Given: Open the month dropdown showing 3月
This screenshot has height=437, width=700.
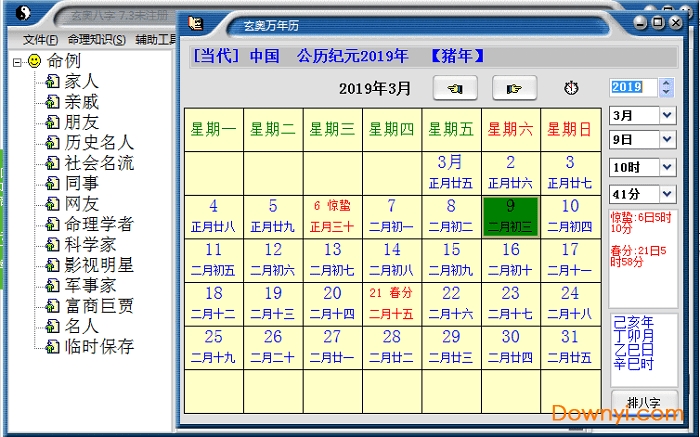Looking at the screenshot, I should pos(667,116).
